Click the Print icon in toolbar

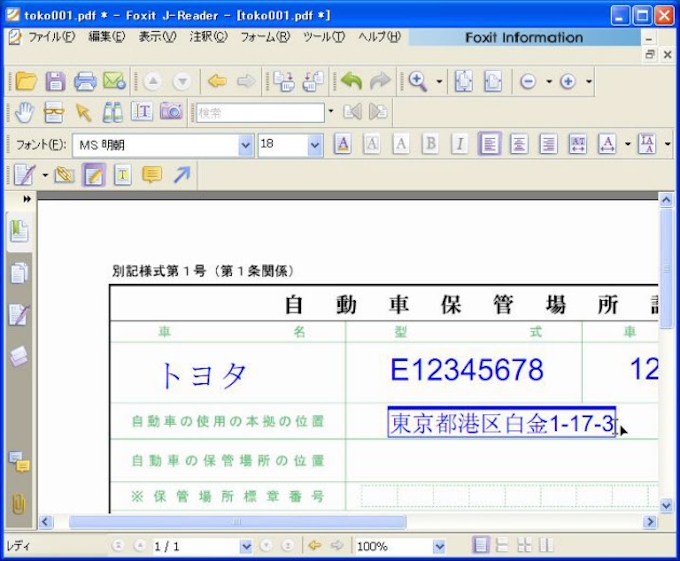85,82
